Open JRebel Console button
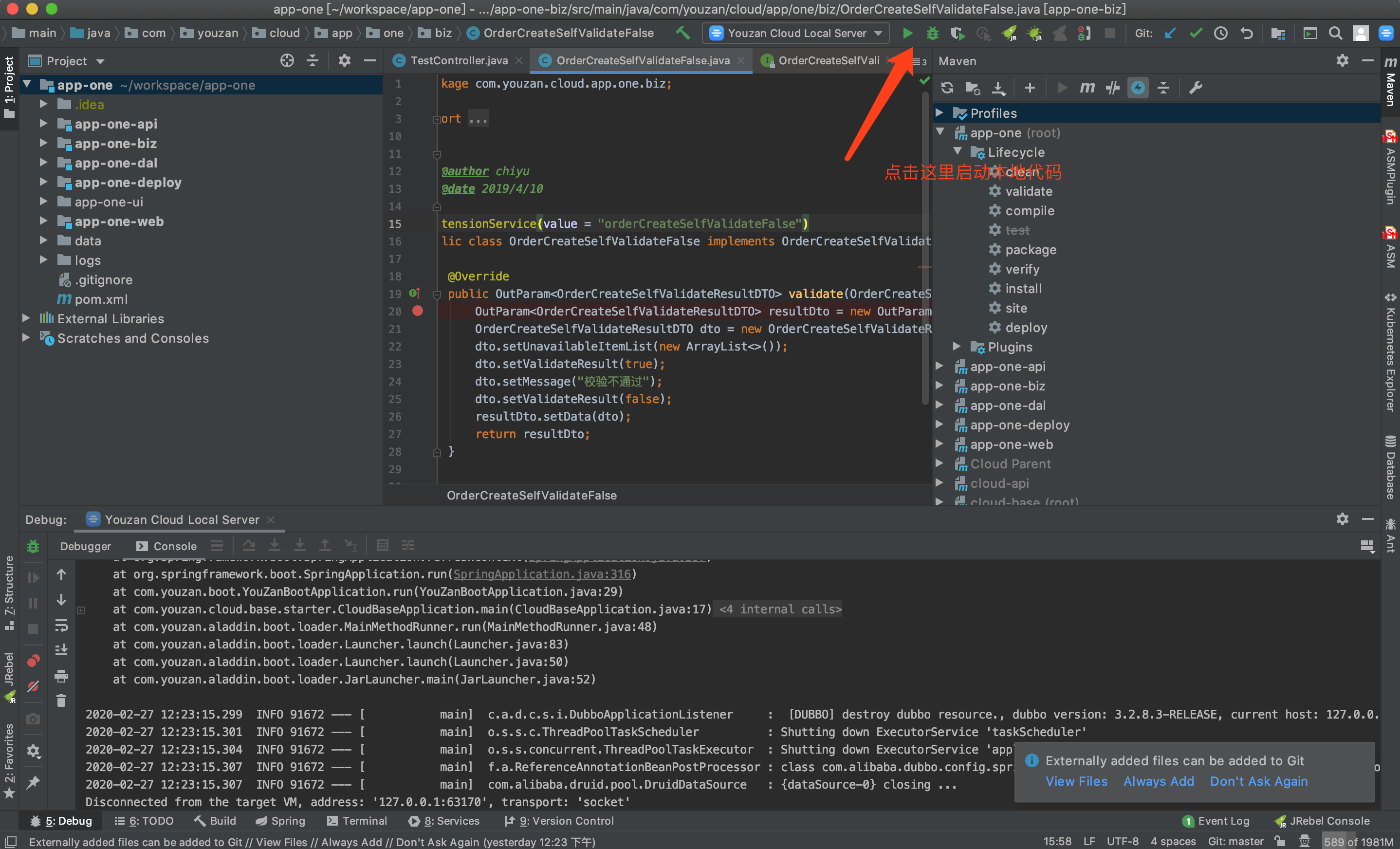This screenshot has width=1400, height=849. click(x=1322, y=821)
